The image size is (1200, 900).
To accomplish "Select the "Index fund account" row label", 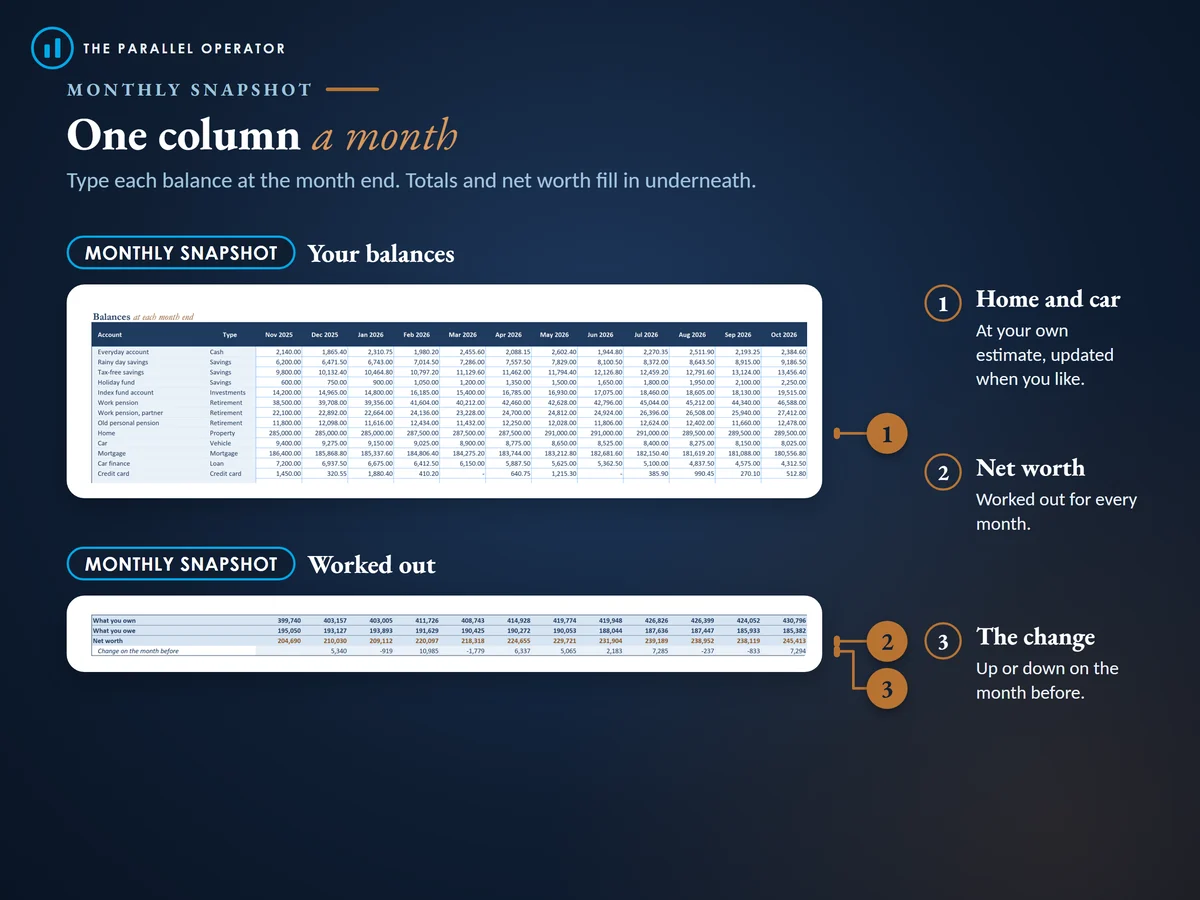I will click(126, 393).
